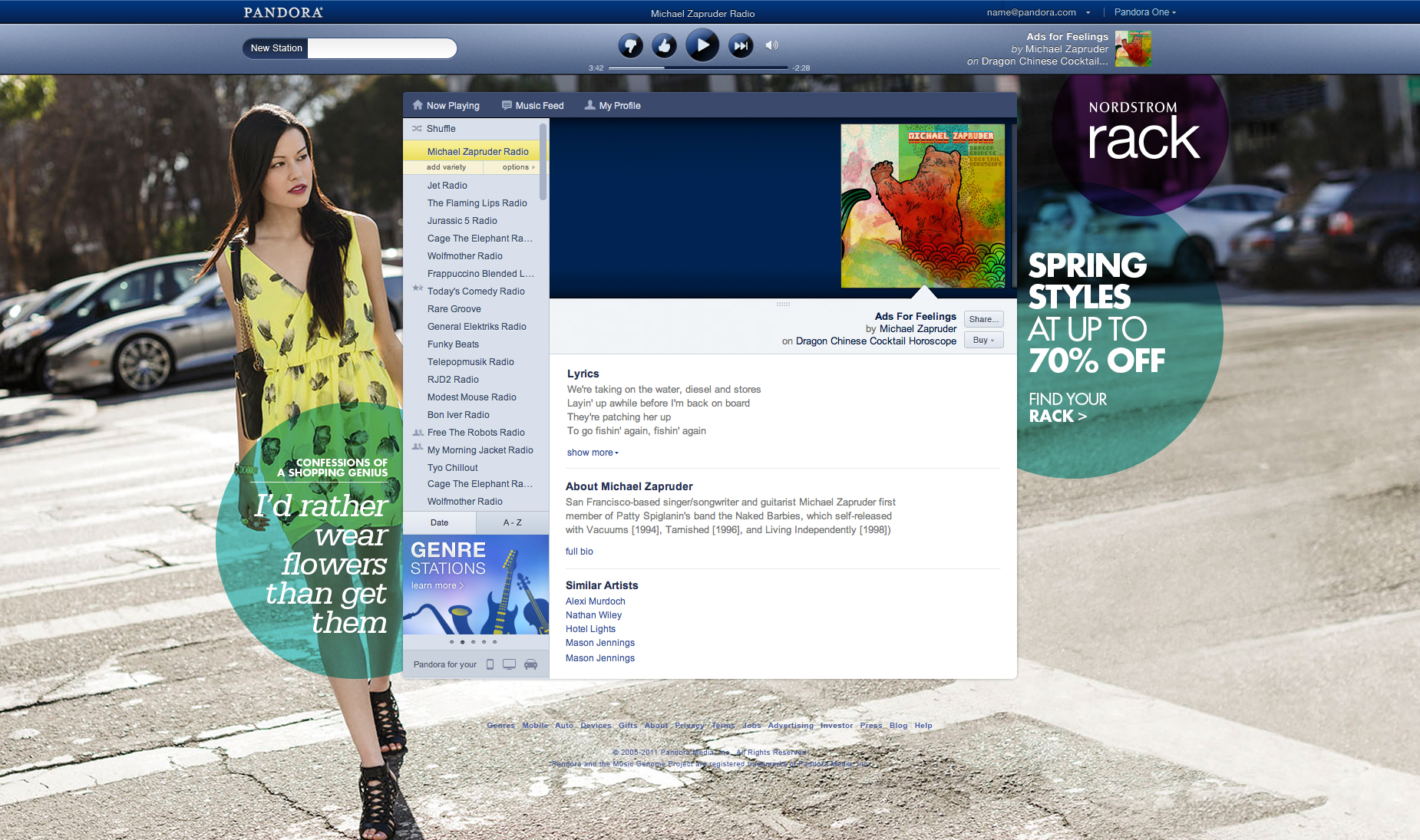This screenshot has height=840, width=1420.
Task: Select Tyo Chillout station
Action: pyautogui.click(x=452, y=468)
